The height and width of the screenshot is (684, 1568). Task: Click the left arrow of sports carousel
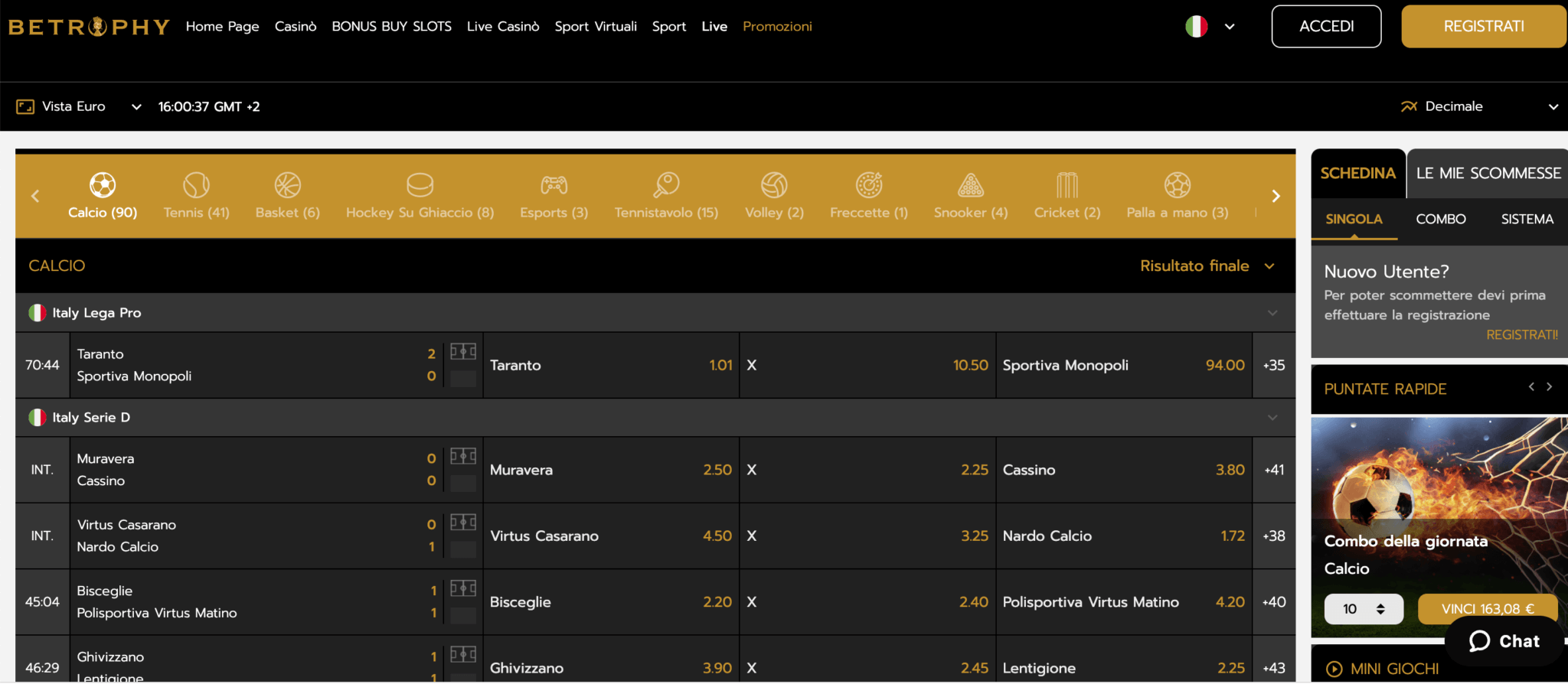pos(35,196)
